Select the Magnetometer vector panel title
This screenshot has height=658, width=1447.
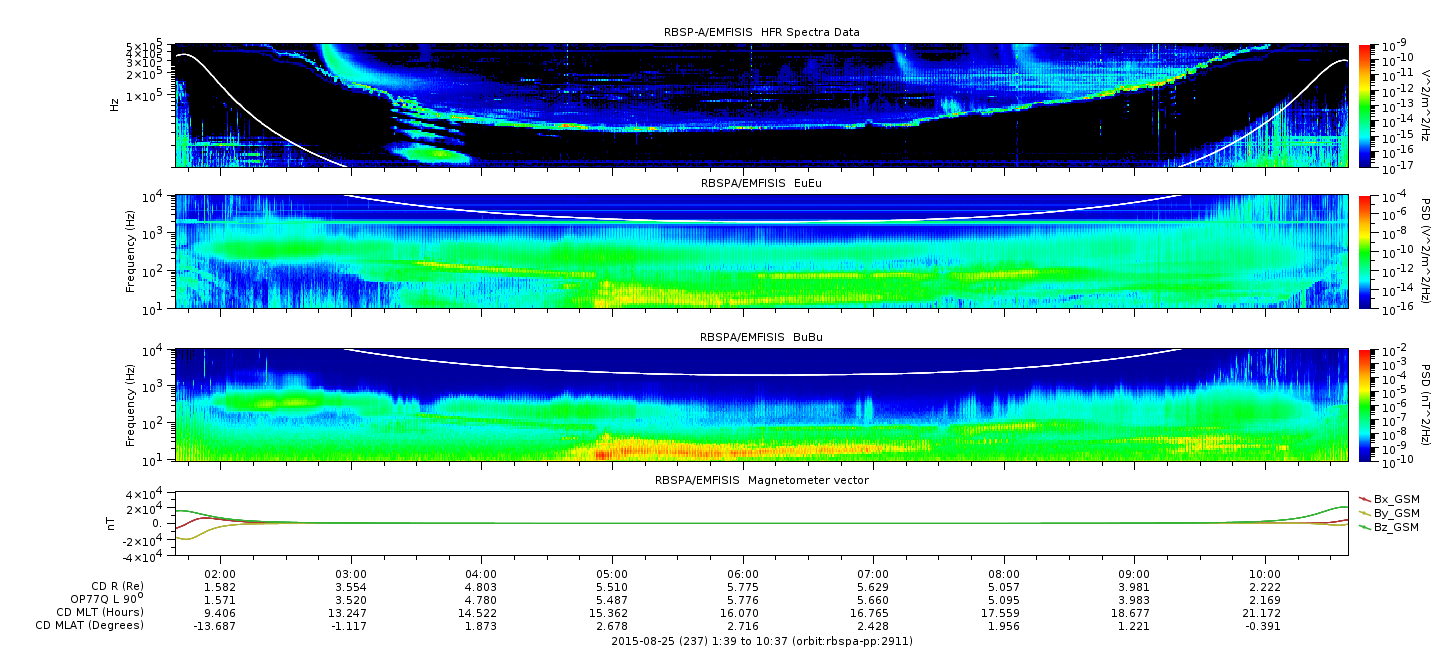(x=761, y=480)
